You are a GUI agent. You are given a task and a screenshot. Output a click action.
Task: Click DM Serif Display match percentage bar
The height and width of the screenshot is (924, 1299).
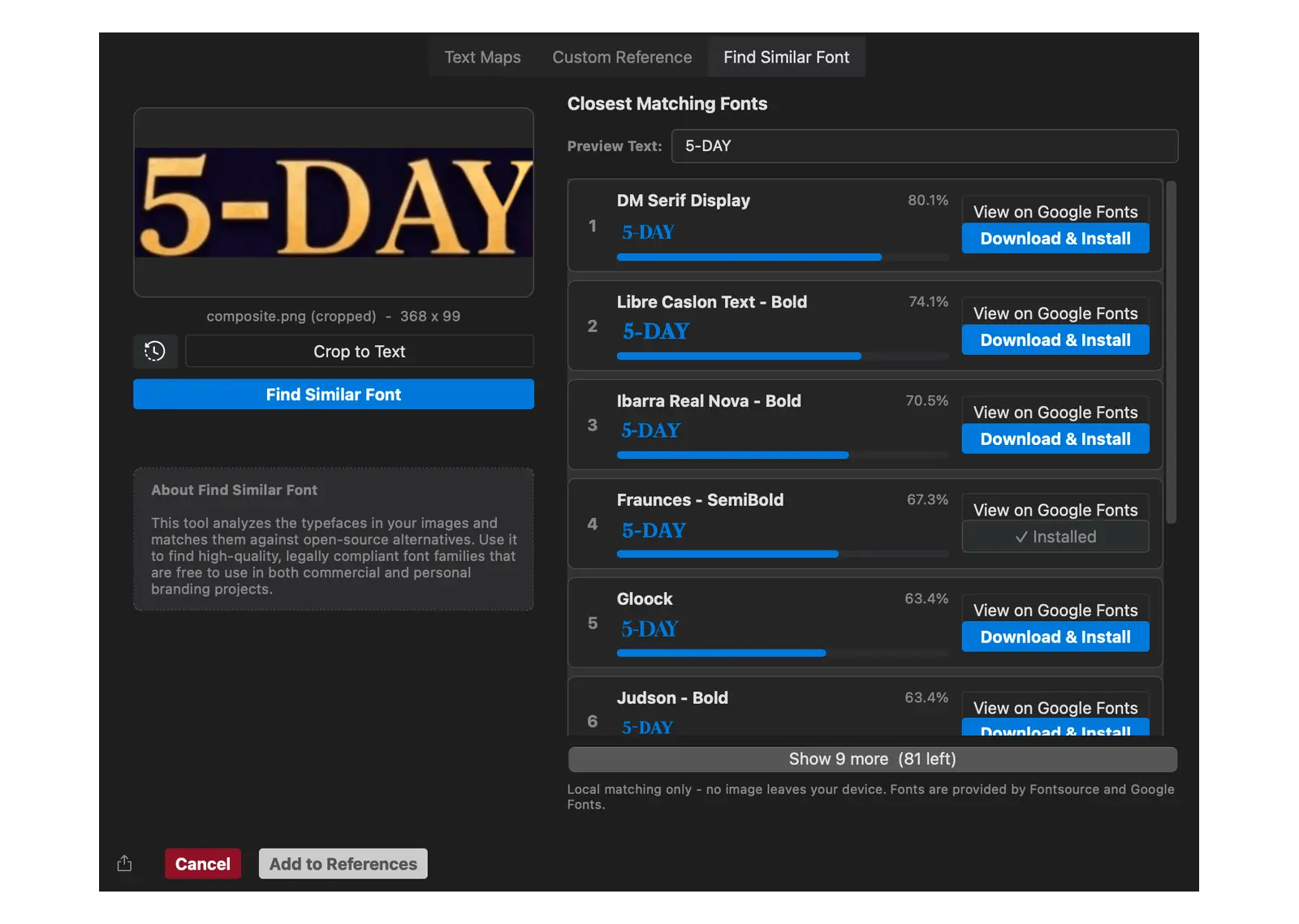(783, 257)
